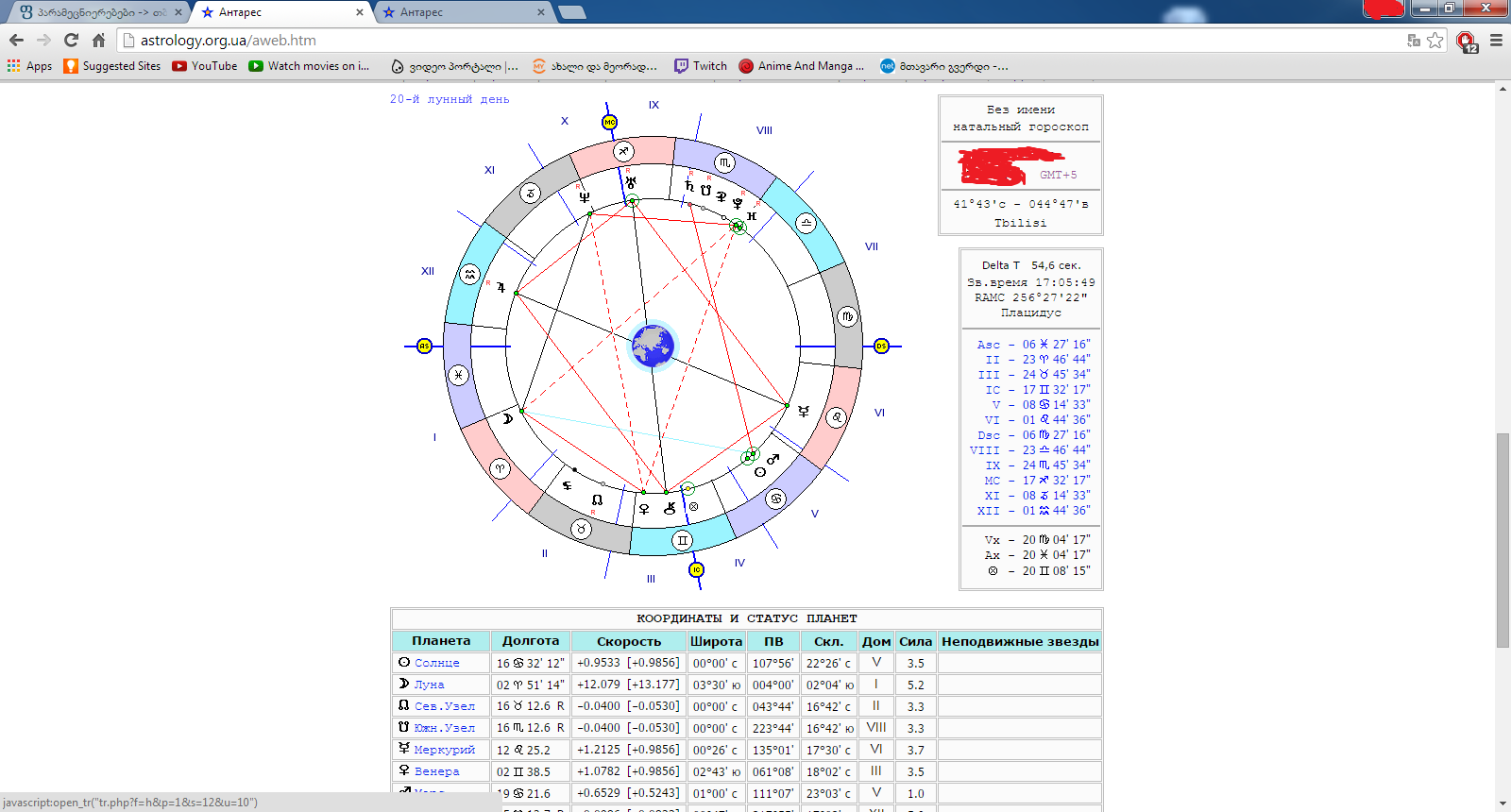Reload the page with the refresh icon
This screenshot has height=812, width=1511.
click(x=71, y=41)
